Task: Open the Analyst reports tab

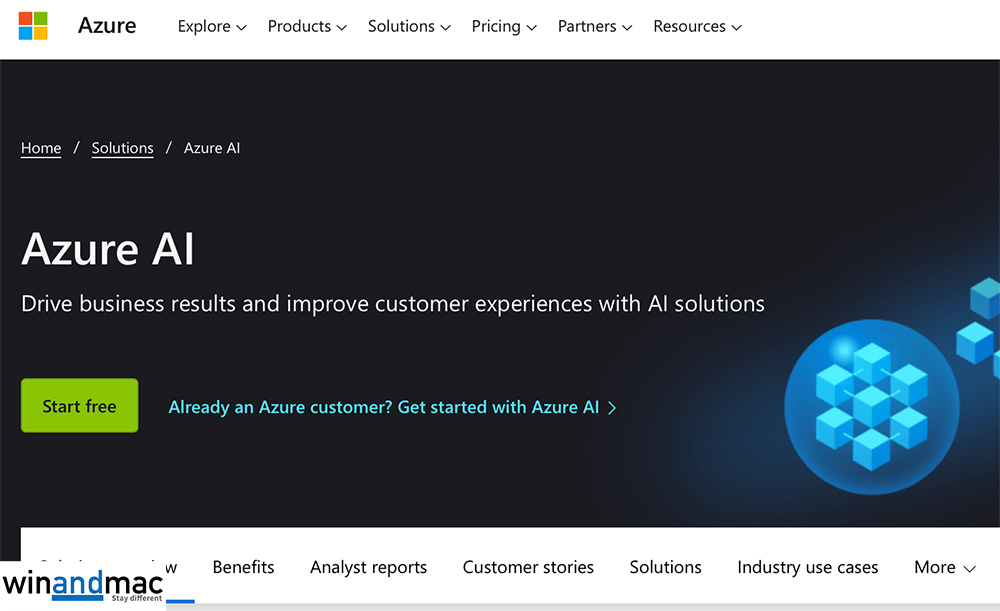Action: 368,567
